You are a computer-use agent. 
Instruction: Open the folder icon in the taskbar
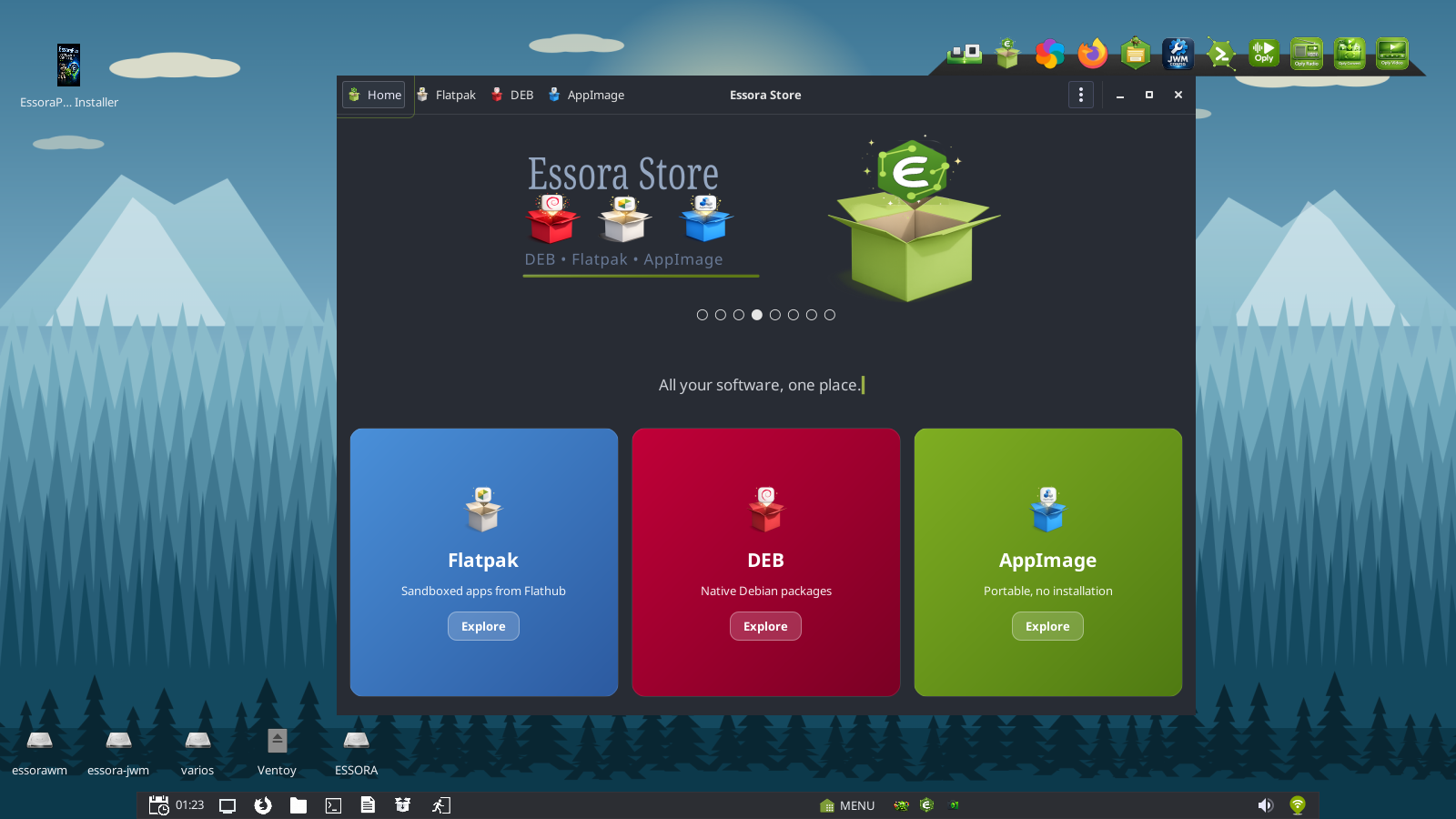point(298,805)
